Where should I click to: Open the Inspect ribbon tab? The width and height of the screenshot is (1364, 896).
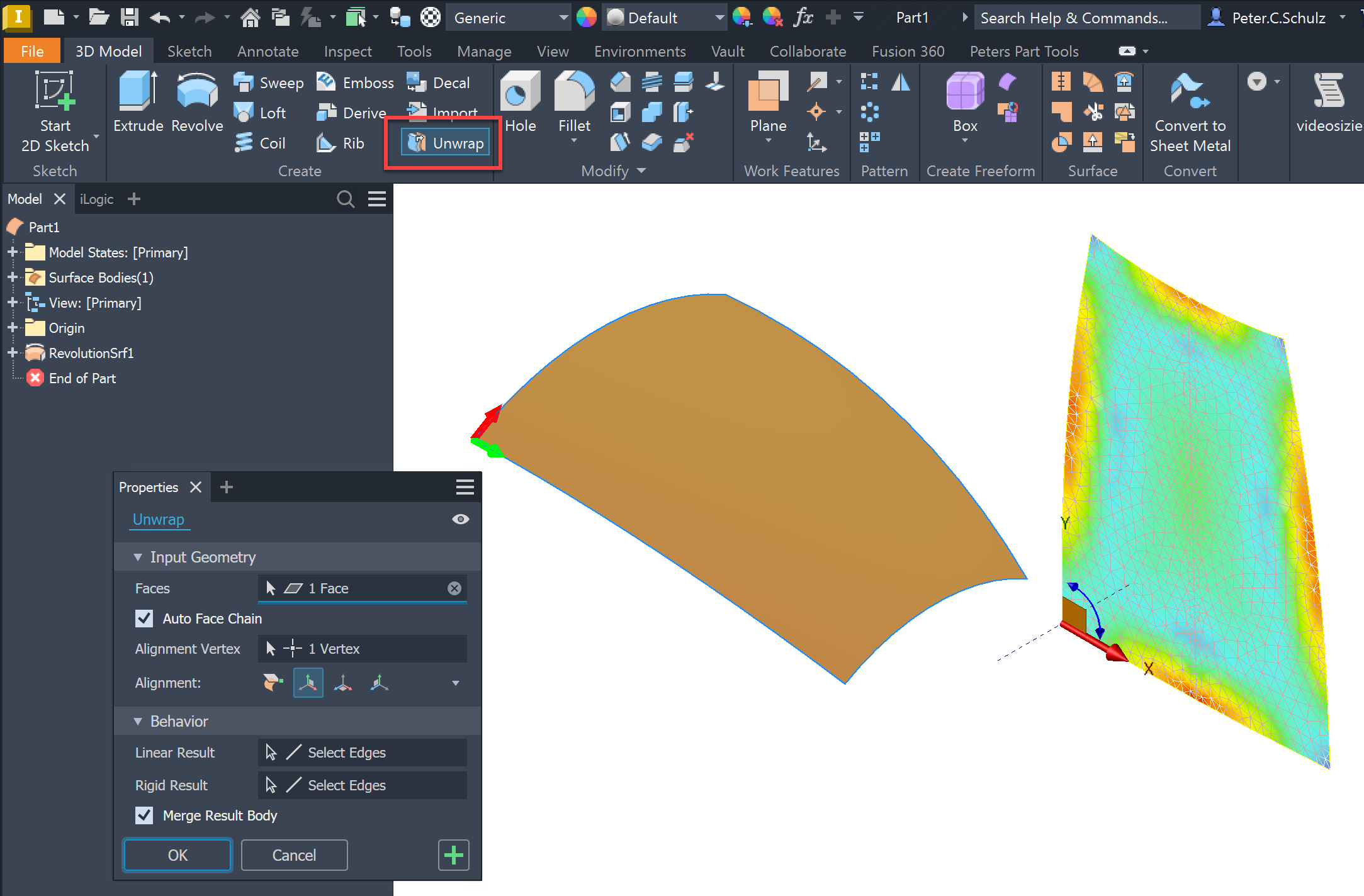point(347,52)
